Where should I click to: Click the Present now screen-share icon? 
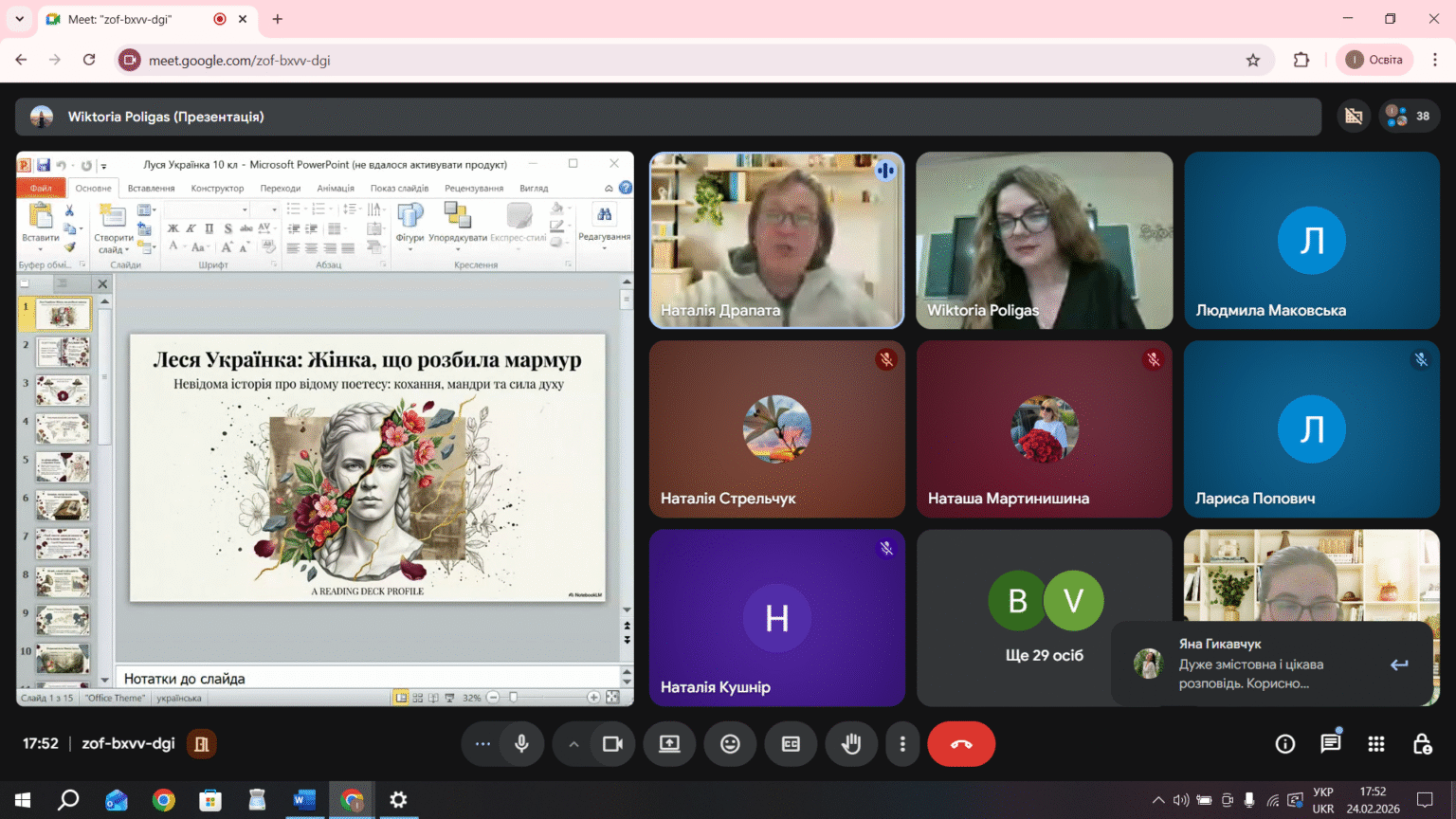(x=669, y=744)
